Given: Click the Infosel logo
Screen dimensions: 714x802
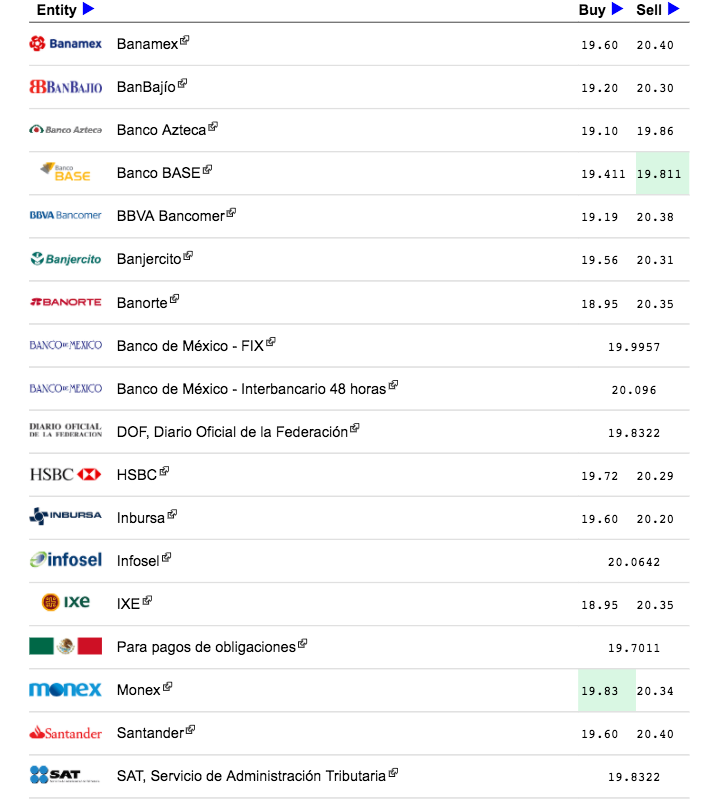Looking at the screenshot, I should click(66, 560).
